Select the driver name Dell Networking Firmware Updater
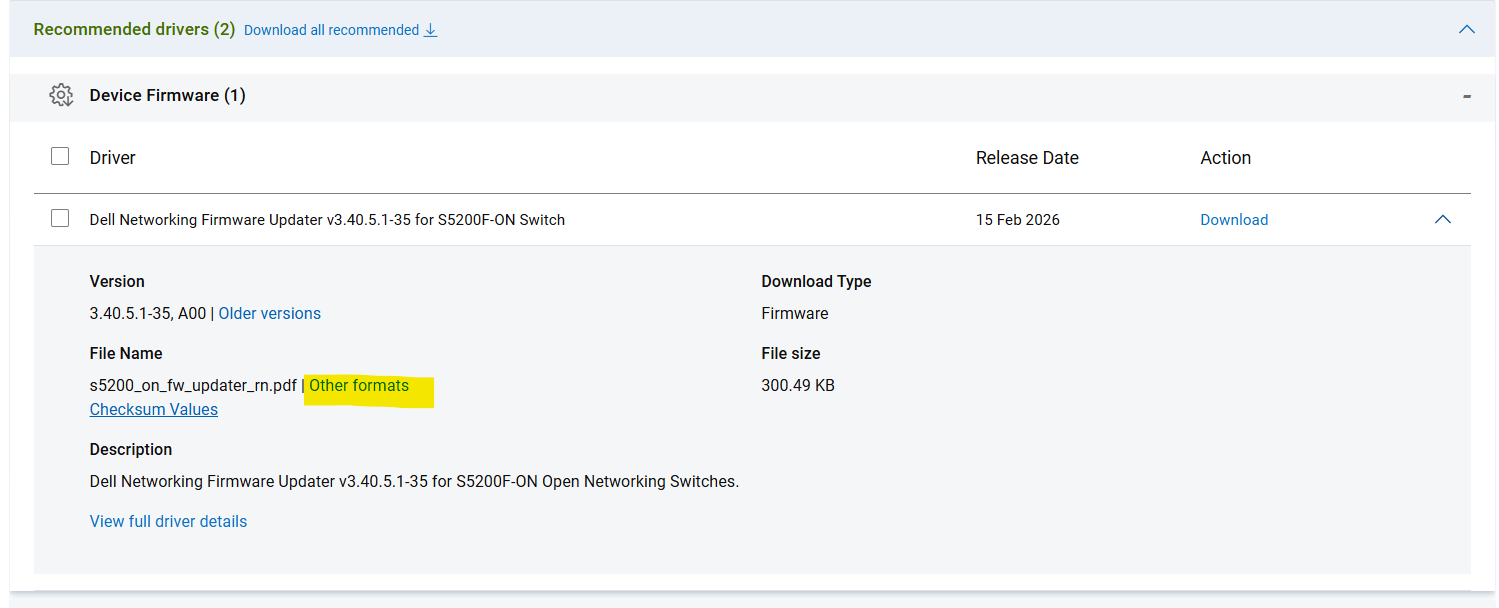Screen dimensions: 1499x608 327,220
